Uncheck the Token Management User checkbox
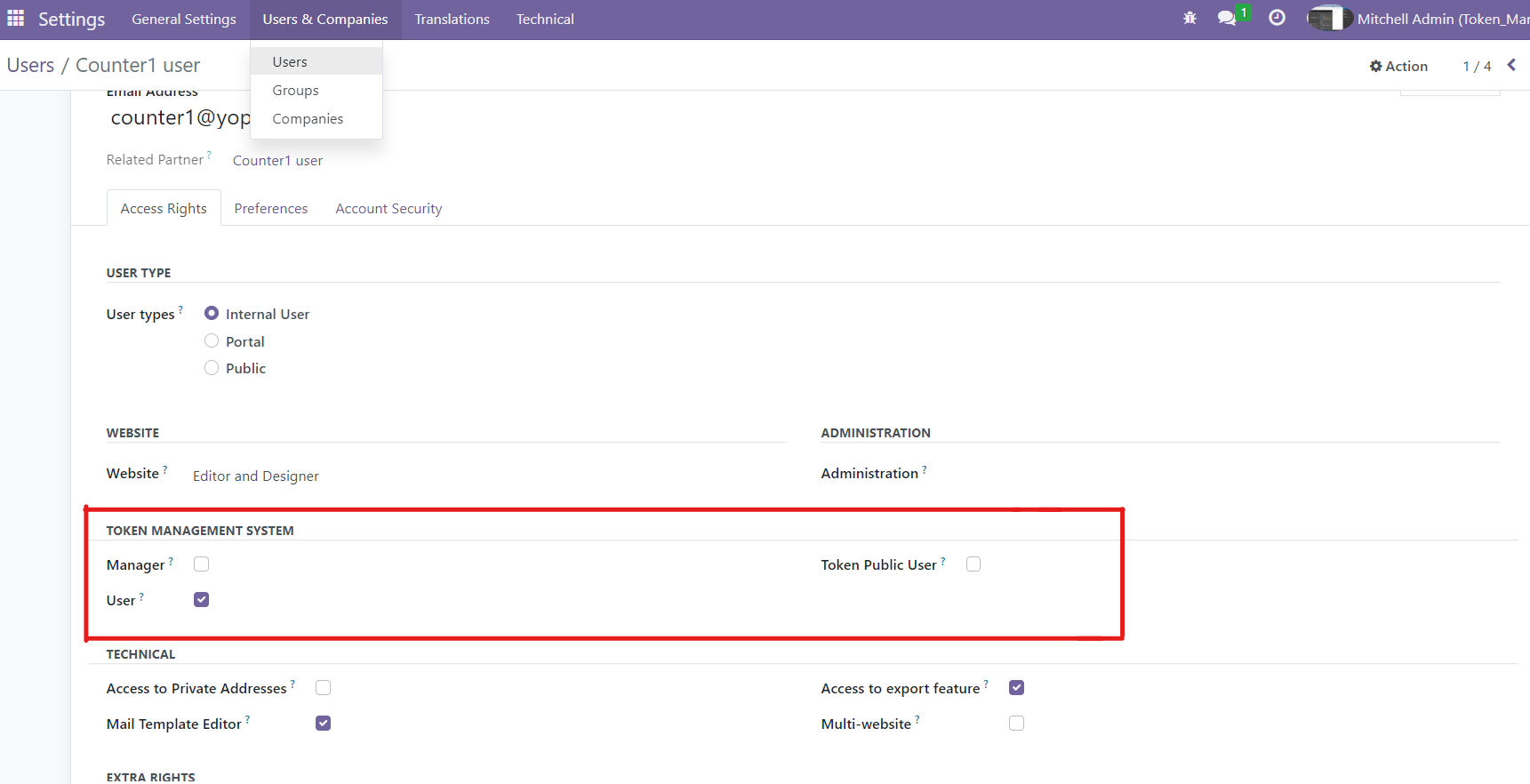 coord(202,600)
